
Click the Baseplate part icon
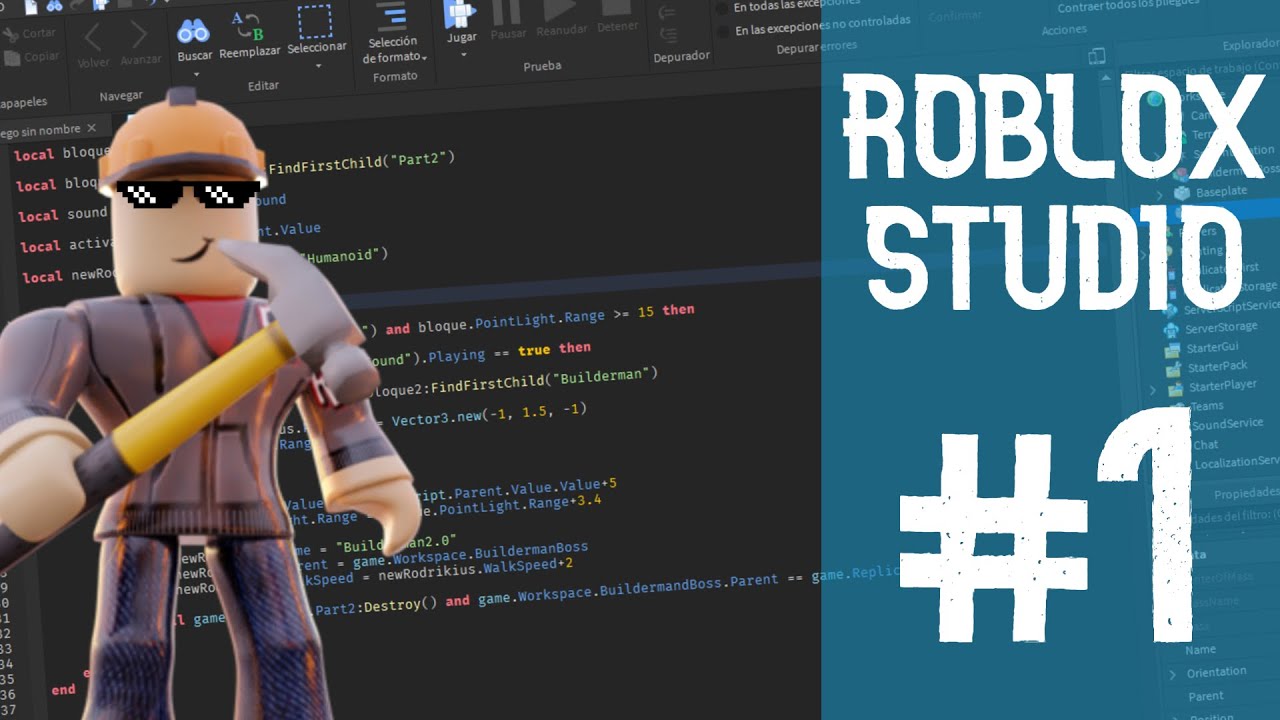pos(1182,193)
